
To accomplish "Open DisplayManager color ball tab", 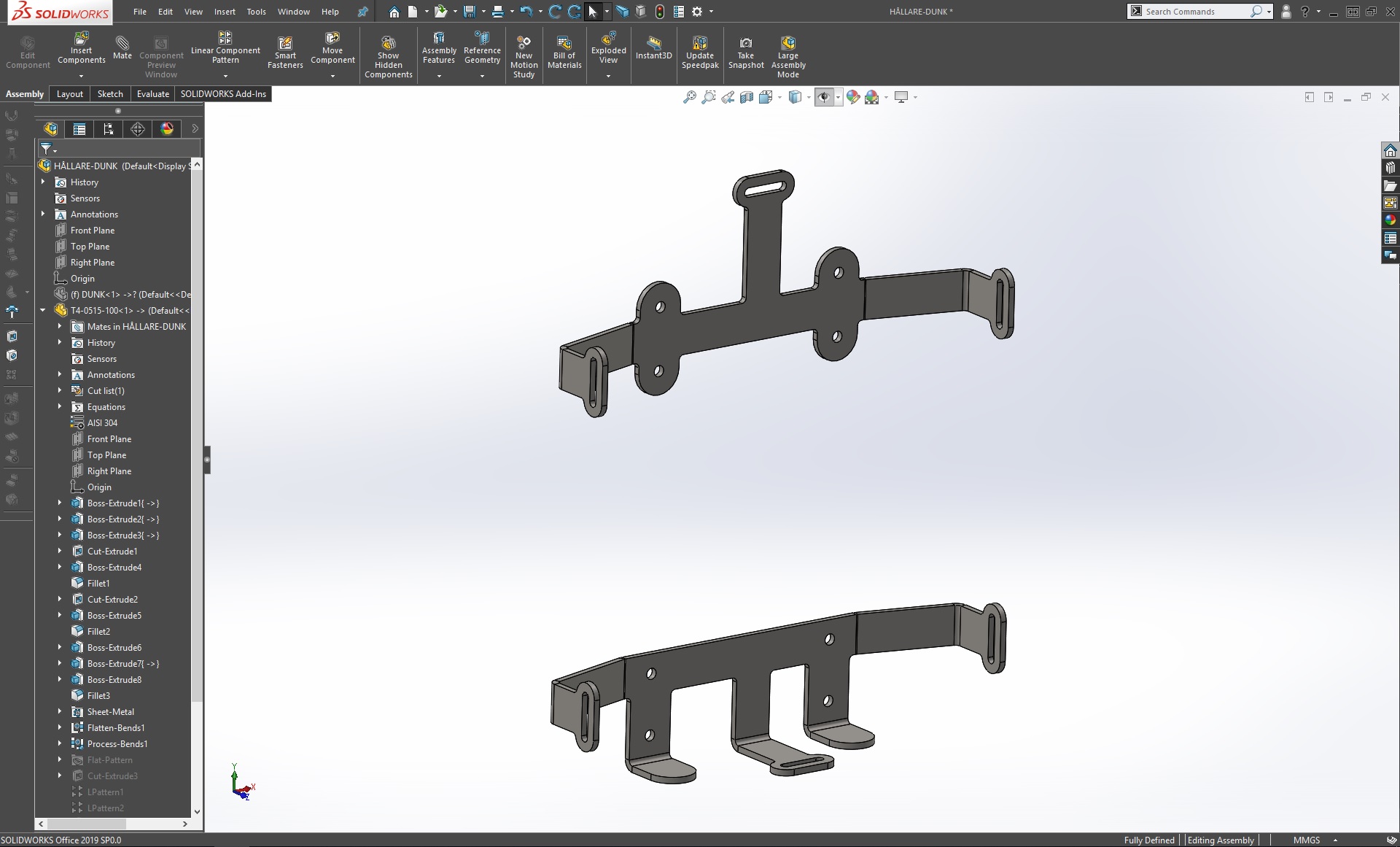I will (167, 129).
